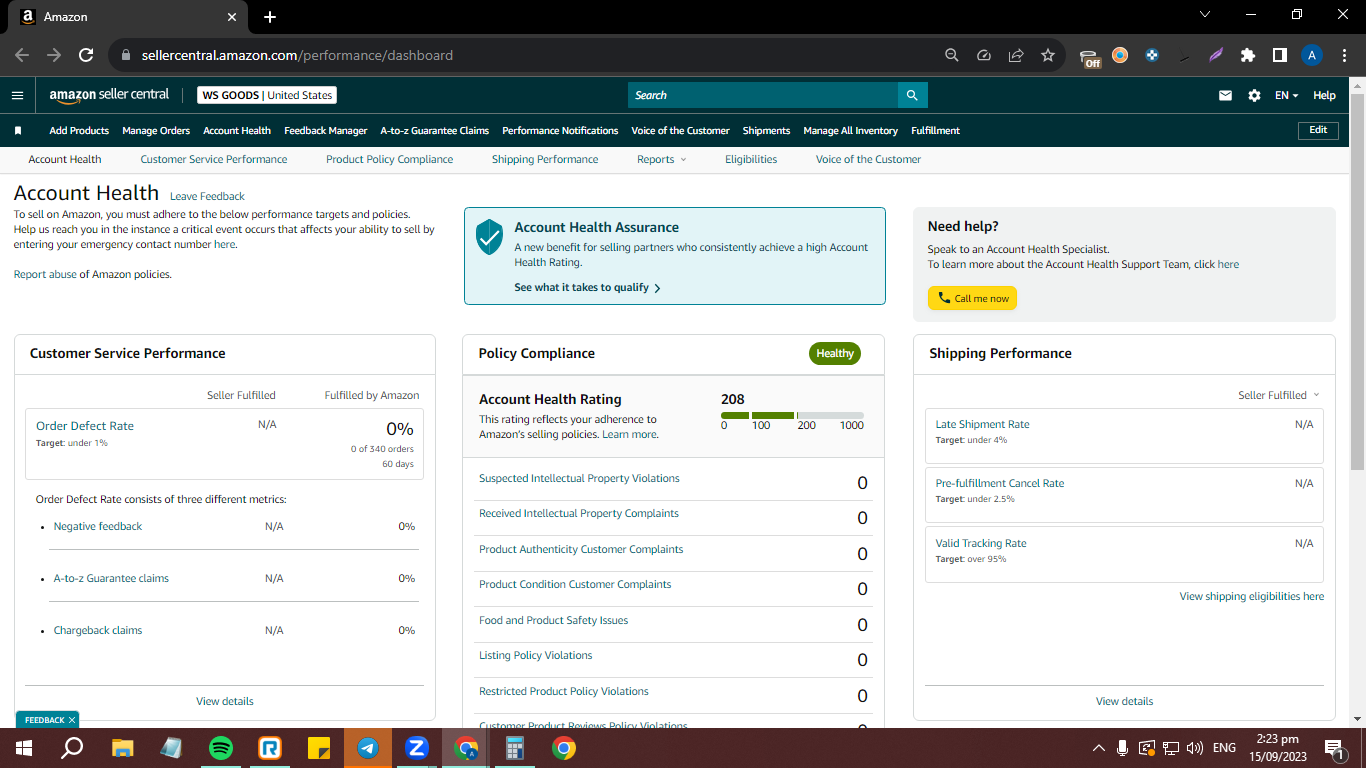Toggle the Chrome side panel icon
The width and height of the screenshot is (1366, 768).
coord(1279,55)
